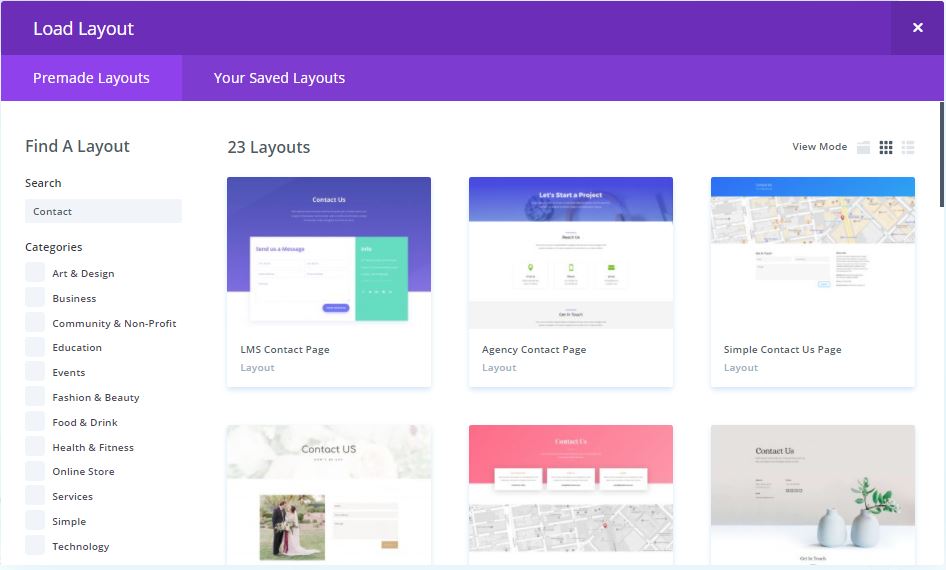Select grid view mode icon
Viewport: 946px width, 570px height.
coord(886,147)
